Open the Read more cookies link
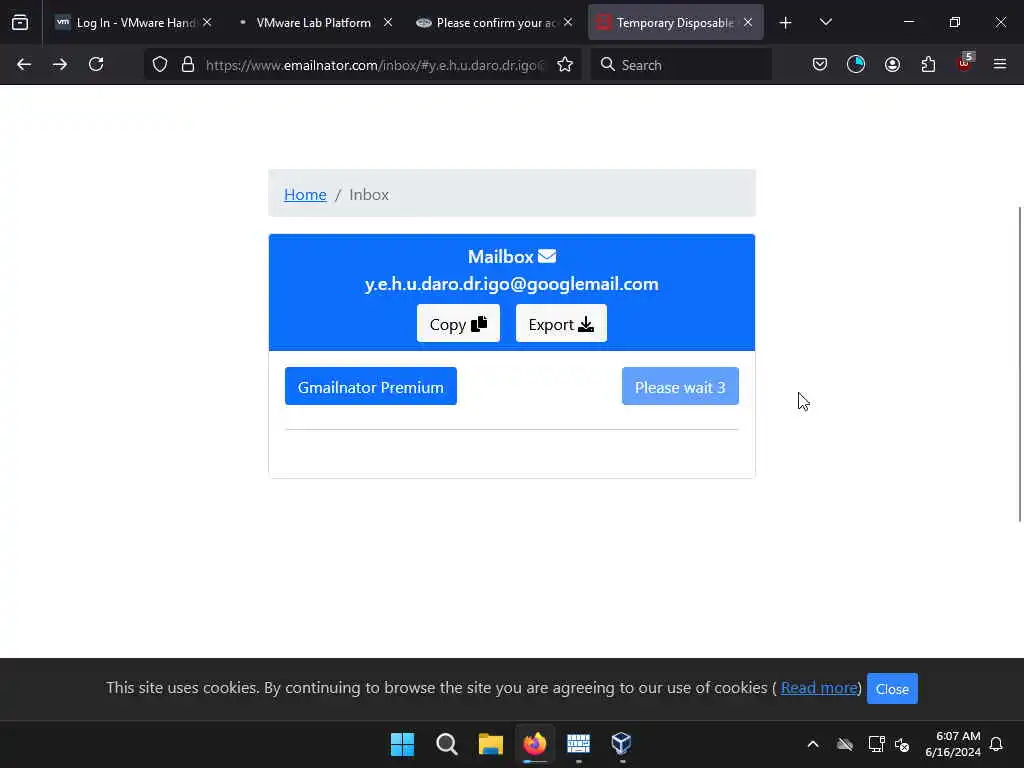Viewport: 1024px width, 768px height. 819,688
